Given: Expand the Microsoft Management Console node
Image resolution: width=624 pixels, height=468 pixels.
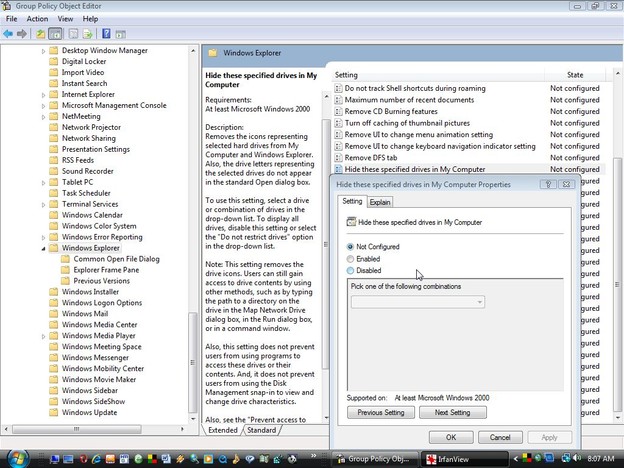Looking at the screenshot, I should click(x=43, y=106).
